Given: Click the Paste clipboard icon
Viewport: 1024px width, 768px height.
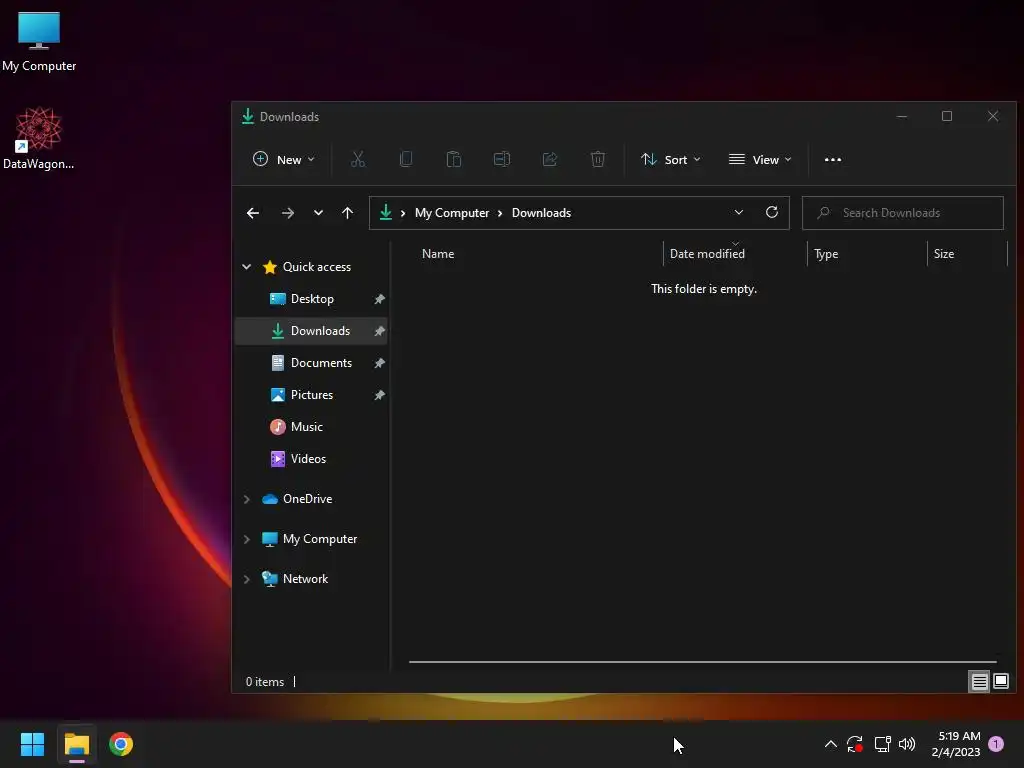Looking at the screenshot, I should pos(454,159).
